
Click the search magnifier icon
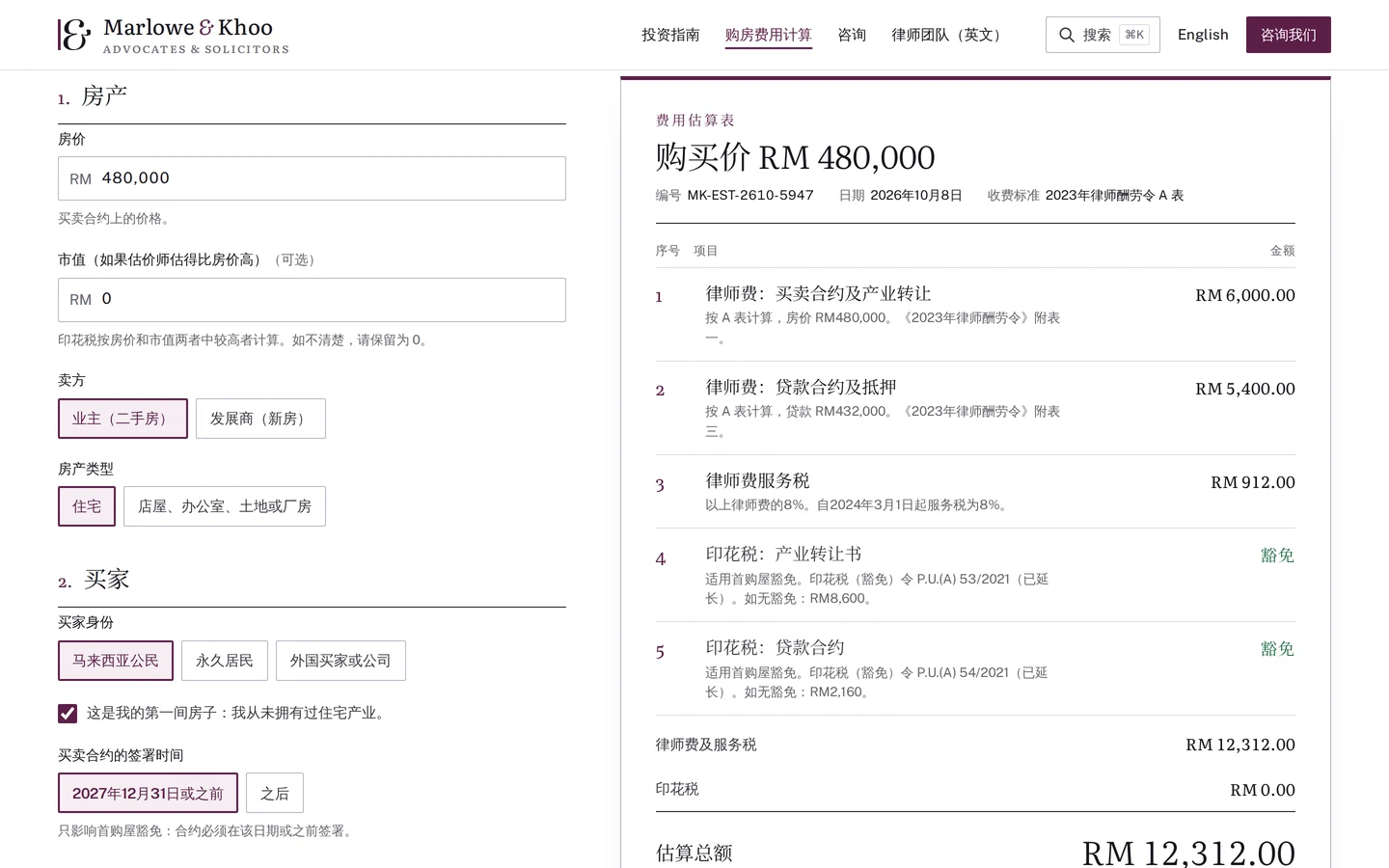click(x=1067, y=35)
